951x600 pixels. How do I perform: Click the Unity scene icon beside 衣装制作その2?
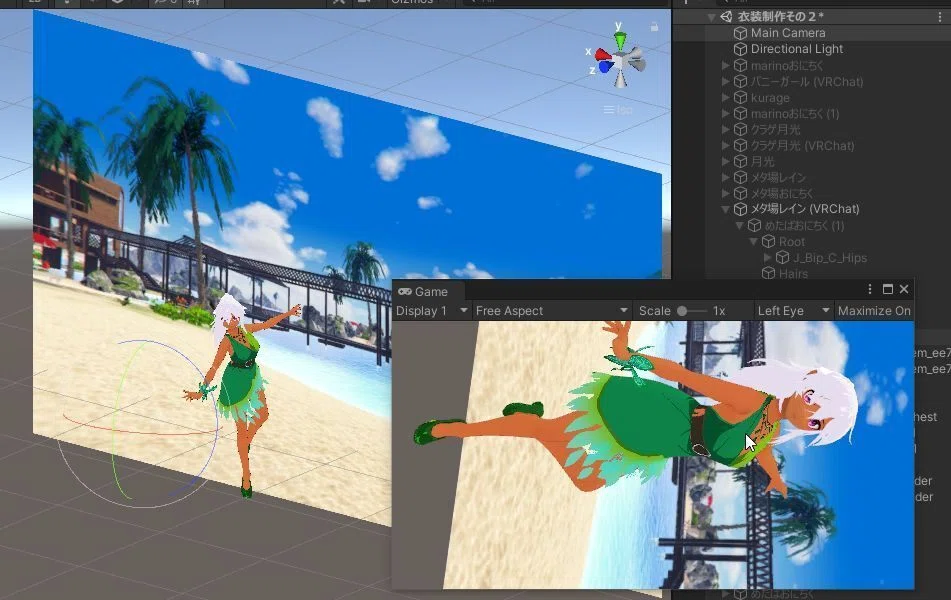[726, 16]
